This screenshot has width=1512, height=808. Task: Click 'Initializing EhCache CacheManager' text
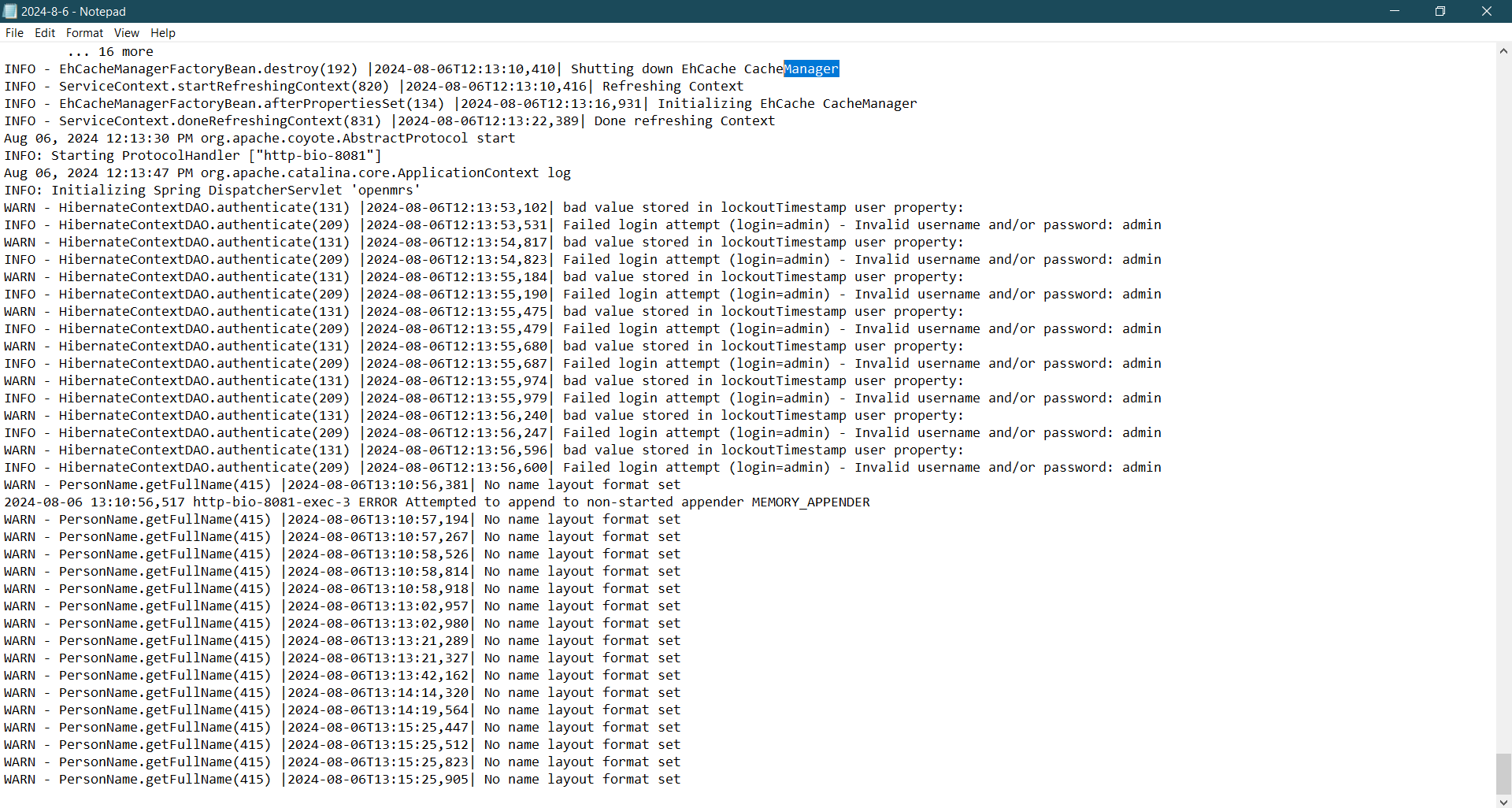(x=787, y=104)
